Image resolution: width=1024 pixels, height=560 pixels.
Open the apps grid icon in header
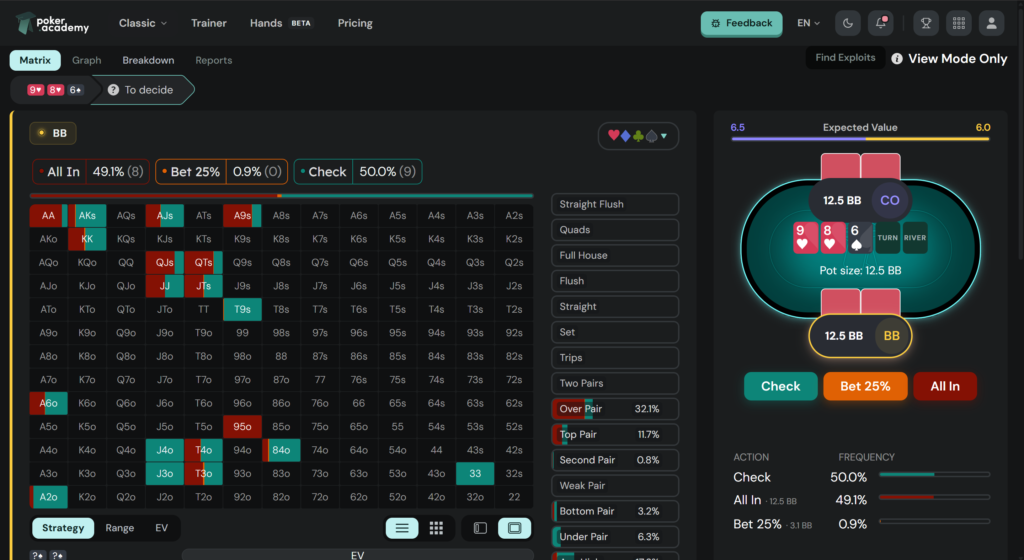(x=959, y=23)
